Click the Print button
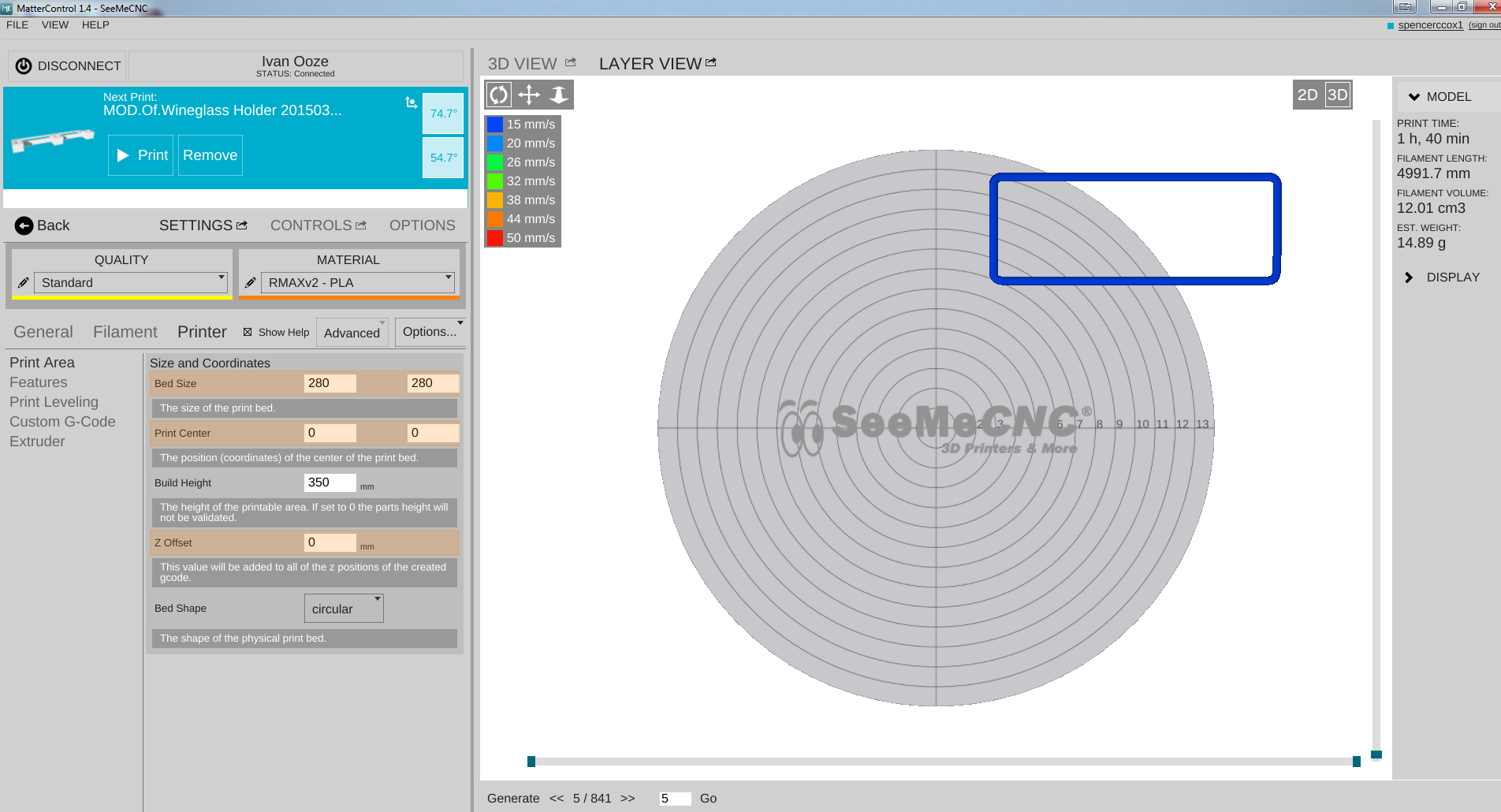1501x812 pixels. click(141, 155)
